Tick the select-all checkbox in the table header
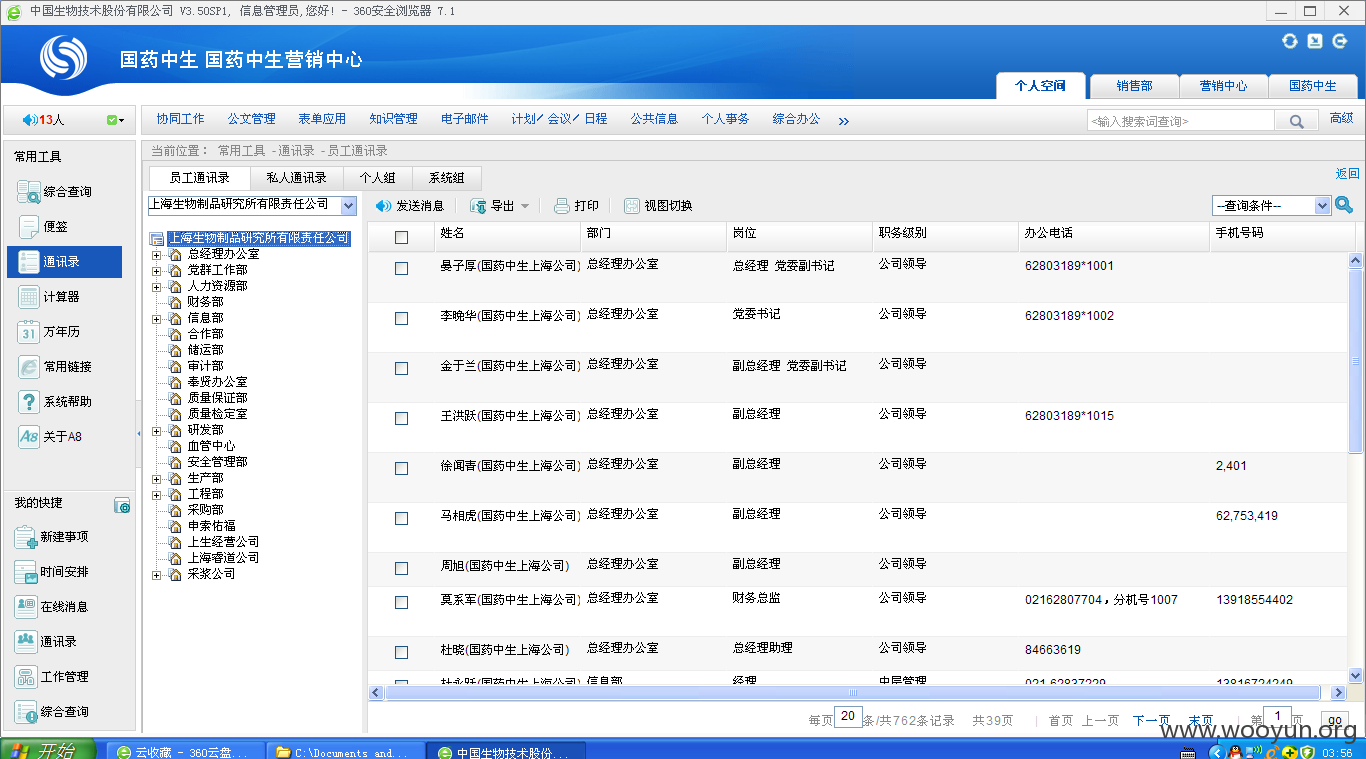1366x759 pixels. pos(401,237)
